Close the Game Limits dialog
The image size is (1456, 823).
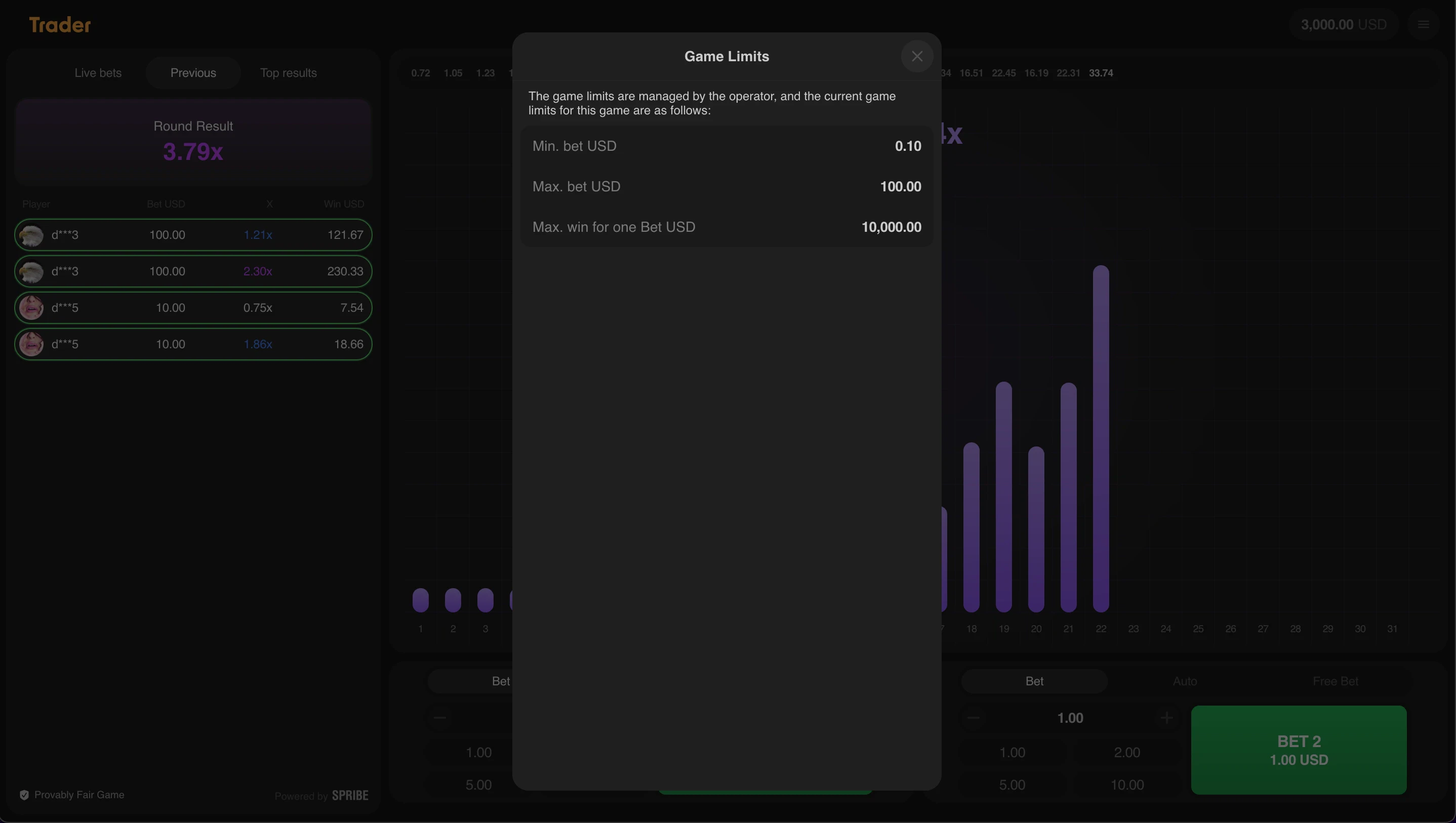point(917,56)
